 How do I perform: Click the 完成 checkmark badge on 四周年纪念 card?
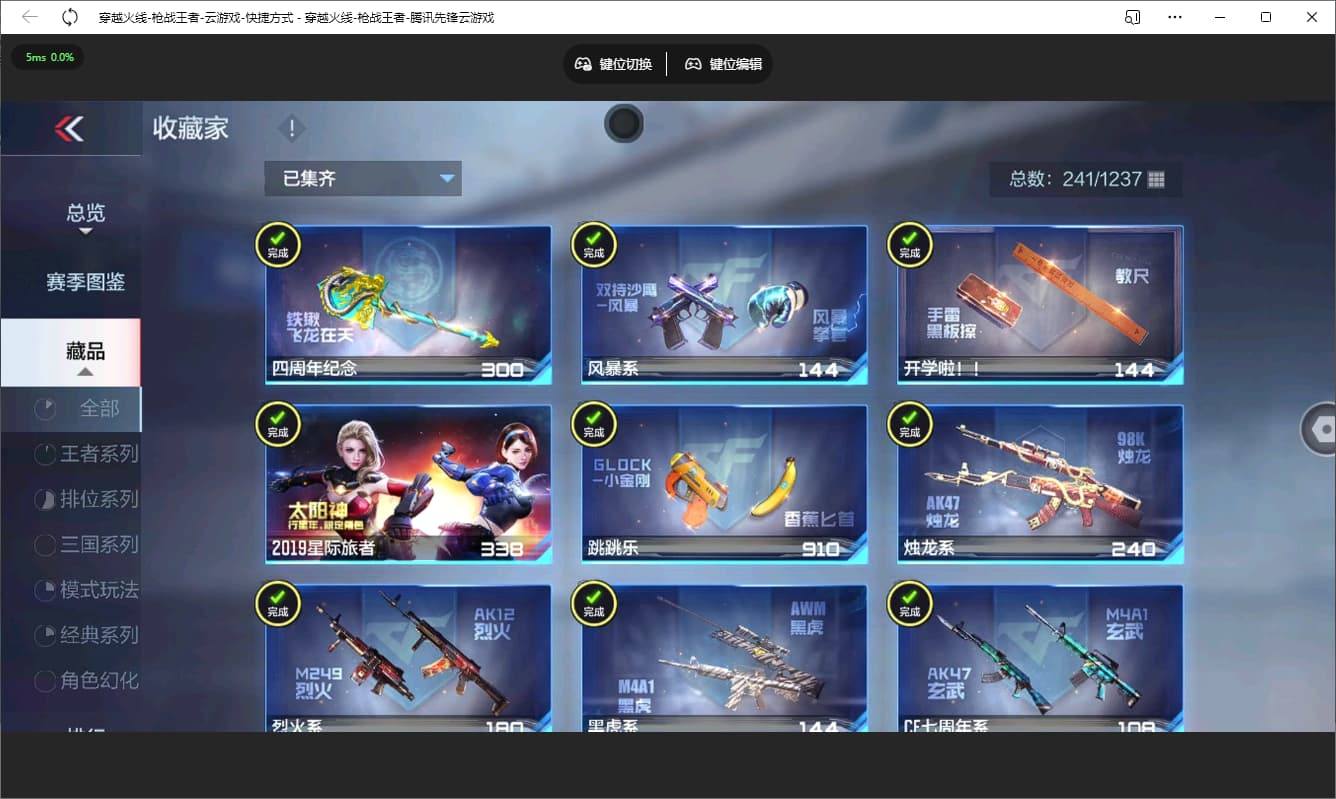pos(278,245)
